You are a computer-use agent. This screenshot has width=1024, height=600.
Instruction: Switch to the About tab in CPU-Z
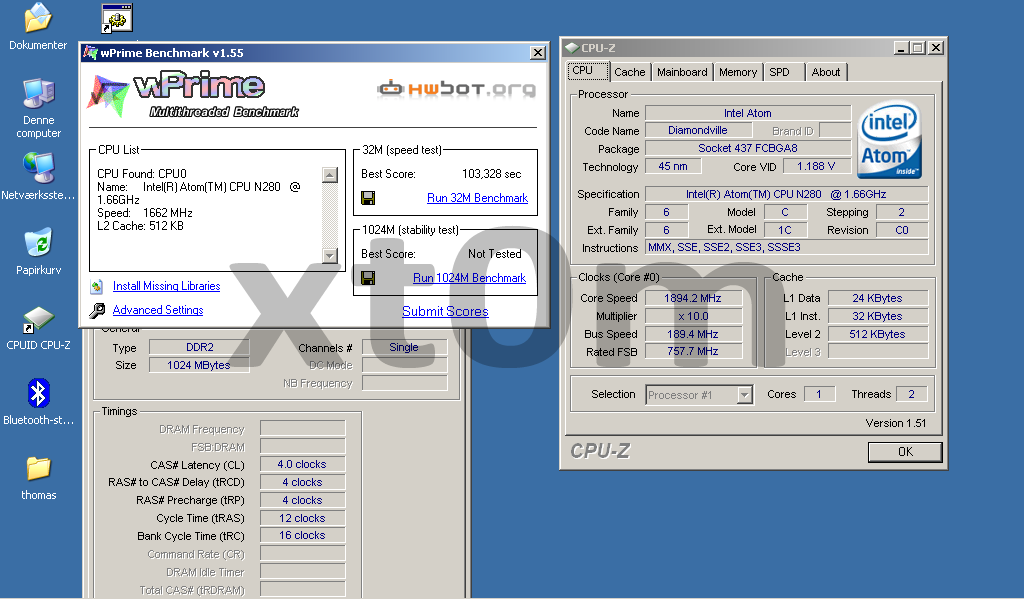click(826, 72)
